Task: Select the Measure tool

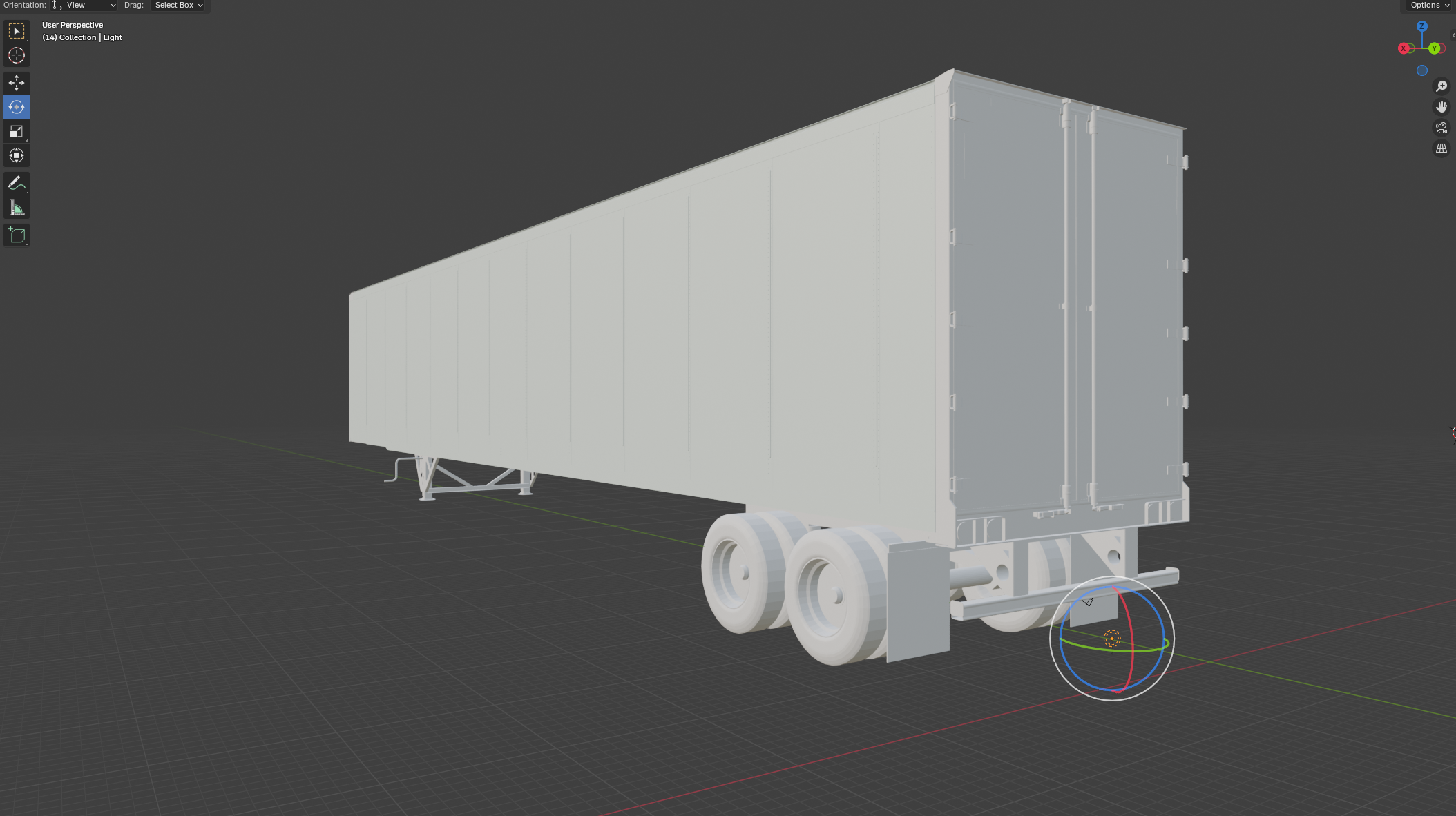Action: click(x=17, y=208)
